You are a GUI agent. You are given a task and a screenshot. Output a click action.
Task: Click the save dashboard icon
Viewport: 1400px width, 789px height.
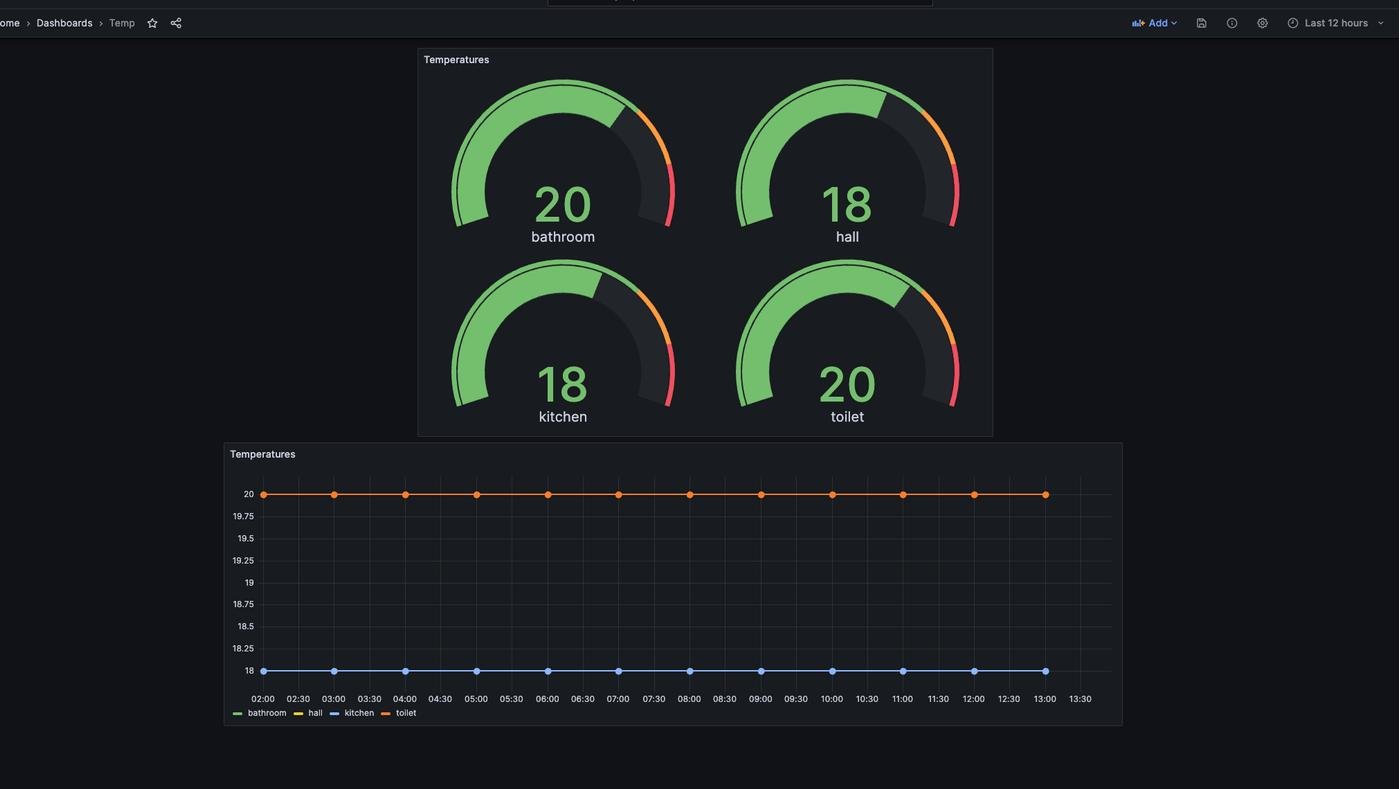1201,23
